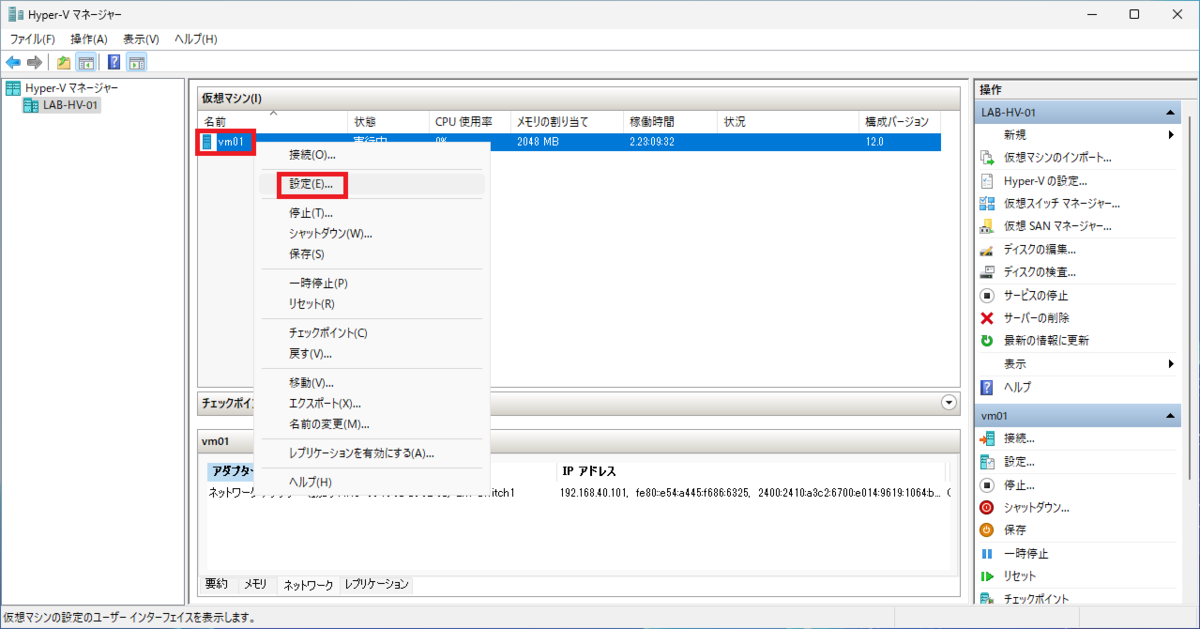Select the vm01 row in virtual machines list
Screen dimensions: 1200x629
coord(570,142)
